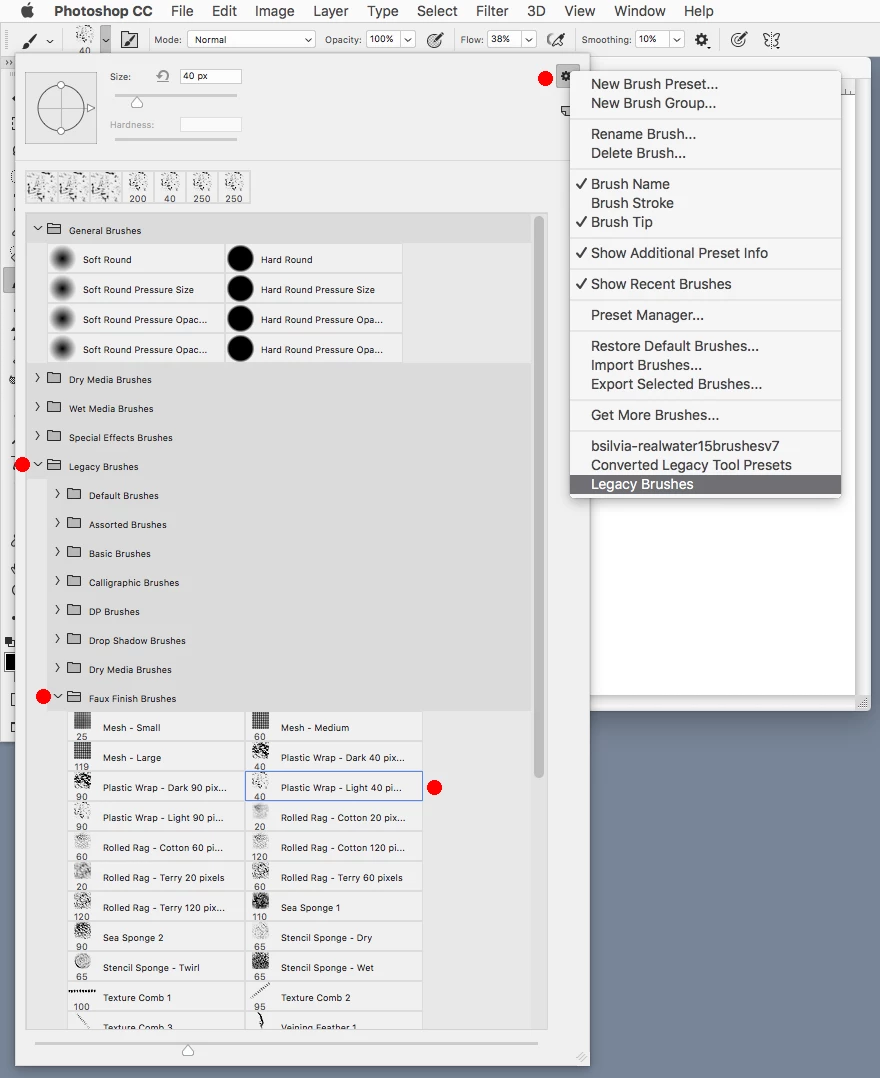Image resolution: width=880 pixels, height=1078 pixels.
Task: Click the brush Size input field
Action: tap(210, 76)
